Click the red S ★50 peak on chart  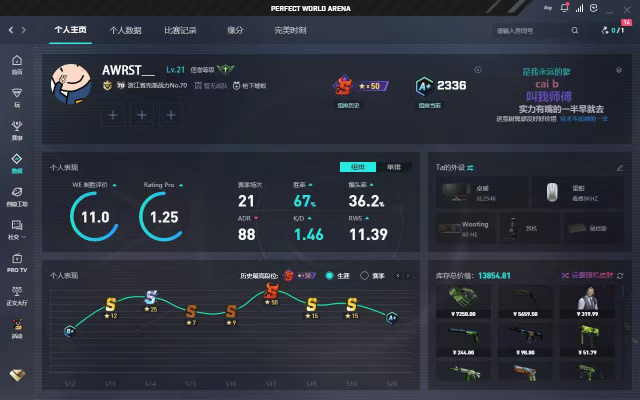271,294
